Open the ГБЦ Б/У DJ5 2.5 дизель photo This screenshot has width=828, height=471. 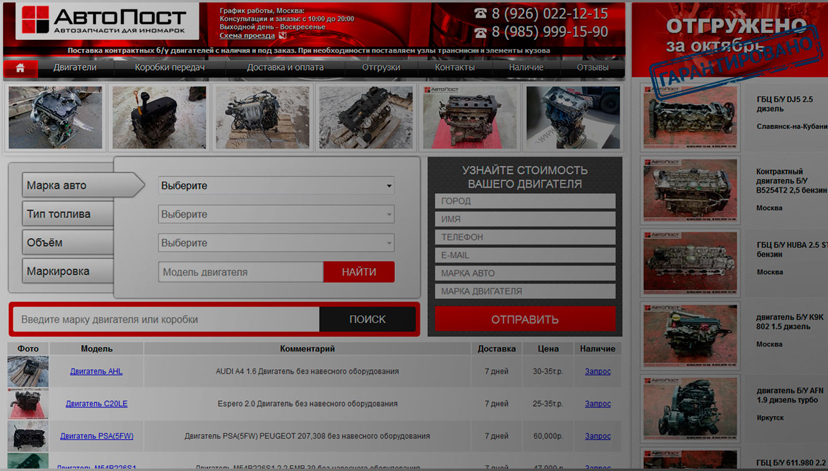point(690,117)
